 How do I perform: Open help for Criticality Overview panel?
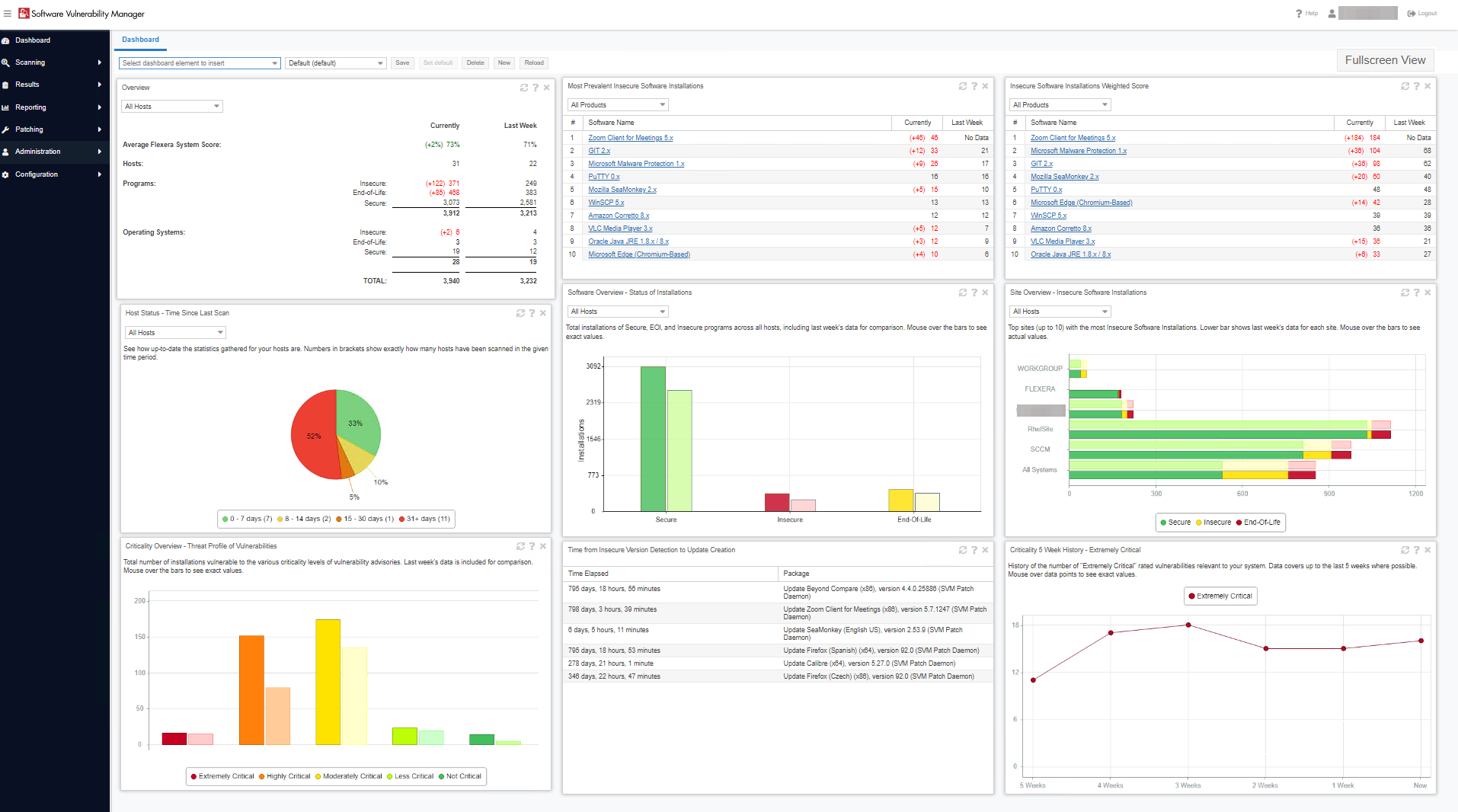click(532, 546)
